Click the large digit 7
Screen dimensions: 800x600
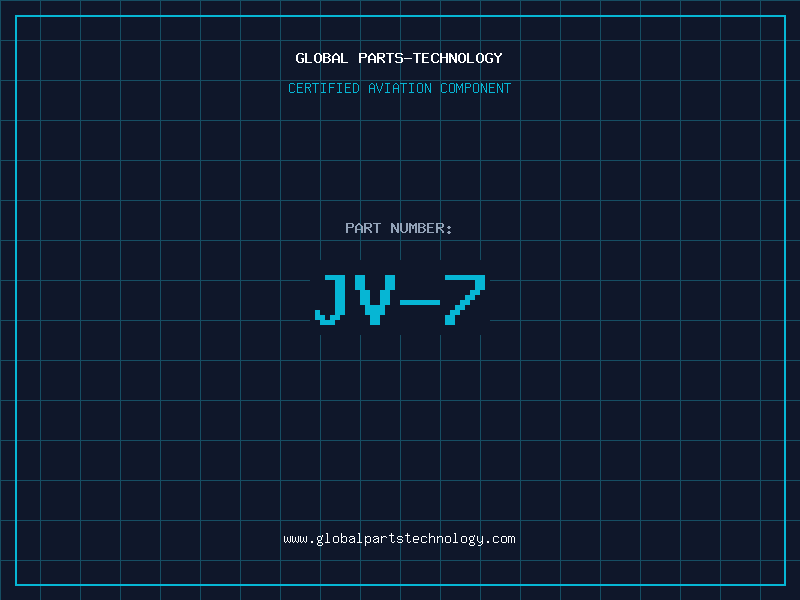(465, 300)
